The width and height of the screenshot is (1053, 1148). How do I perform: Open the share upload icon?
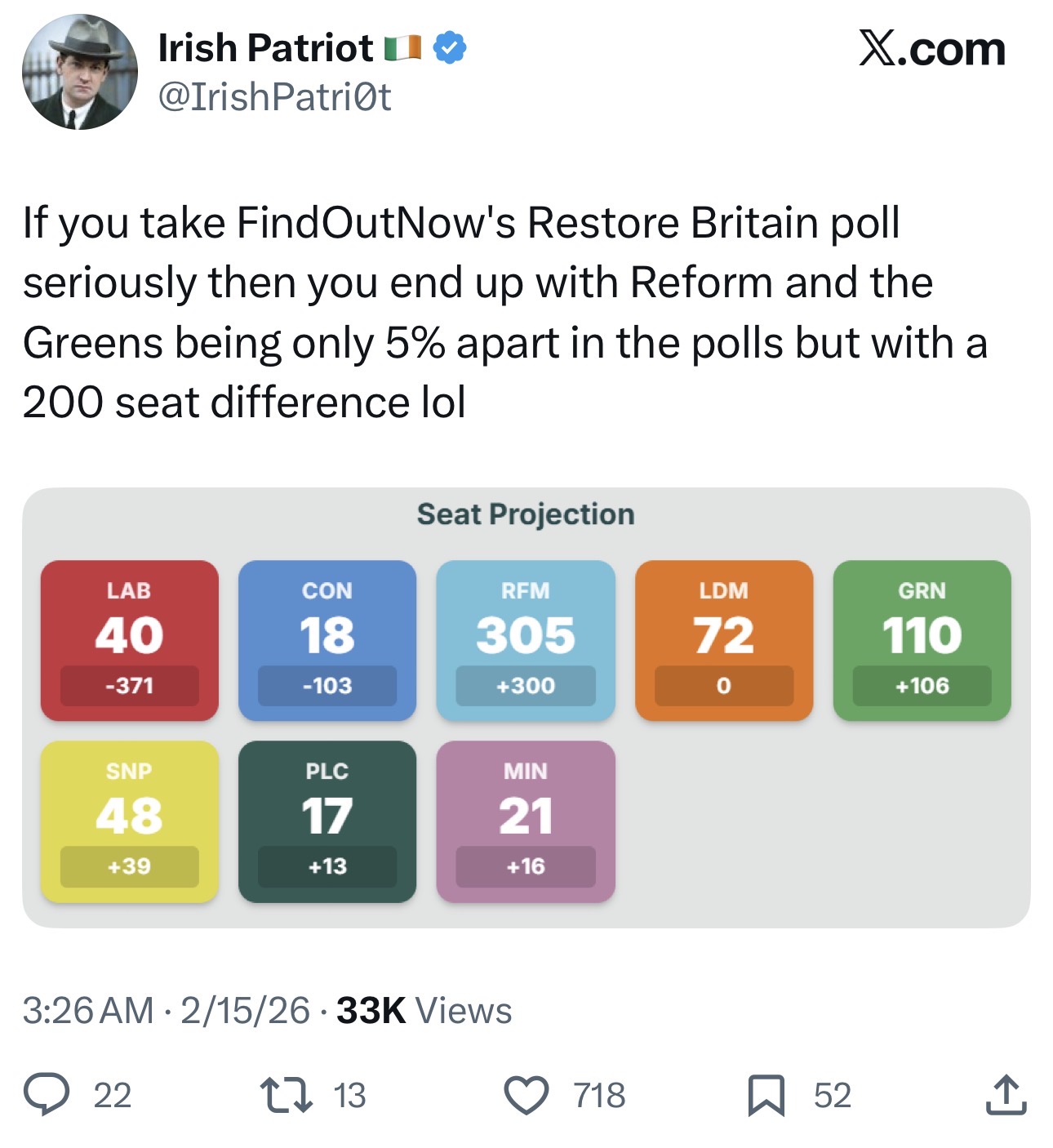(1005, 1094)
